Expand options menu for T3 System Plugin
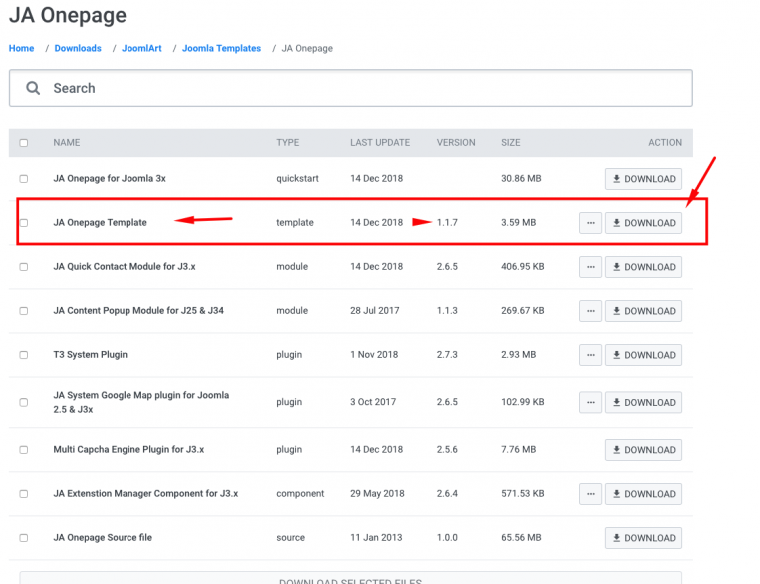Viewport: 760px width, 584px height. pyautogui.click(x=590, y=355)
